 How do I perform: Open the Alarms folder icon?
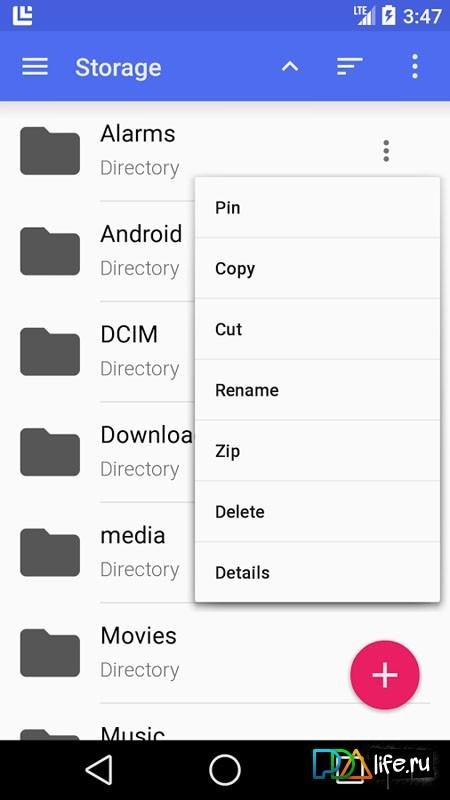50,151
